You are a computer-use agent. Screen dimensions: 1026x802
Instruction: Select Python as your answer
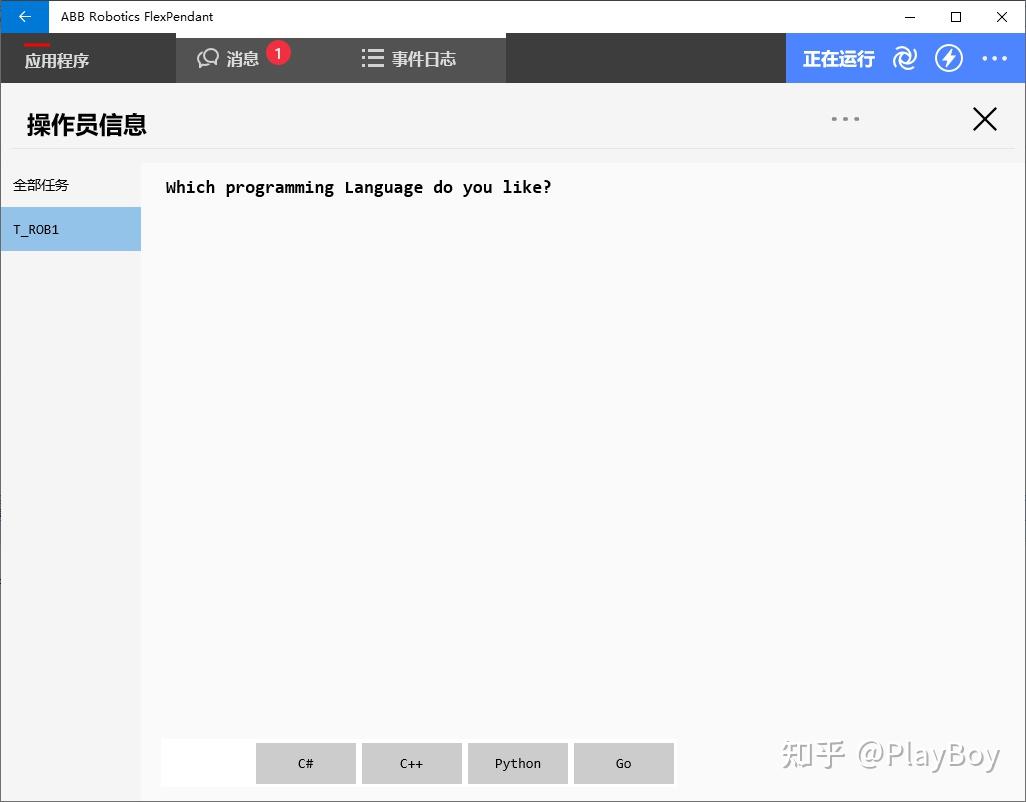[517, 763]
